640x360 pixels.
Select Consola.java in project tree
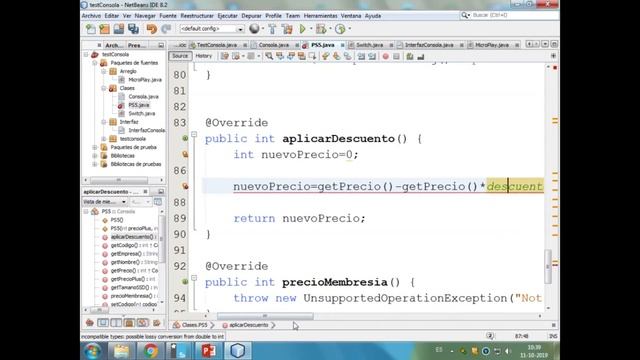pyautogui.click(x=143, y=97)
